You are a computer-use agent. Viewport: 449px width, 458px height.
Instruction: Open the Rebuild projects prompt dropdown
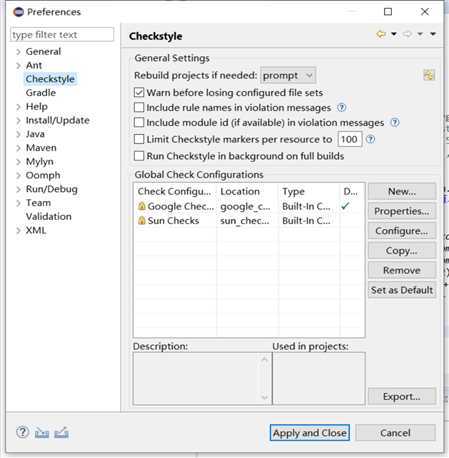click(288, 75)
